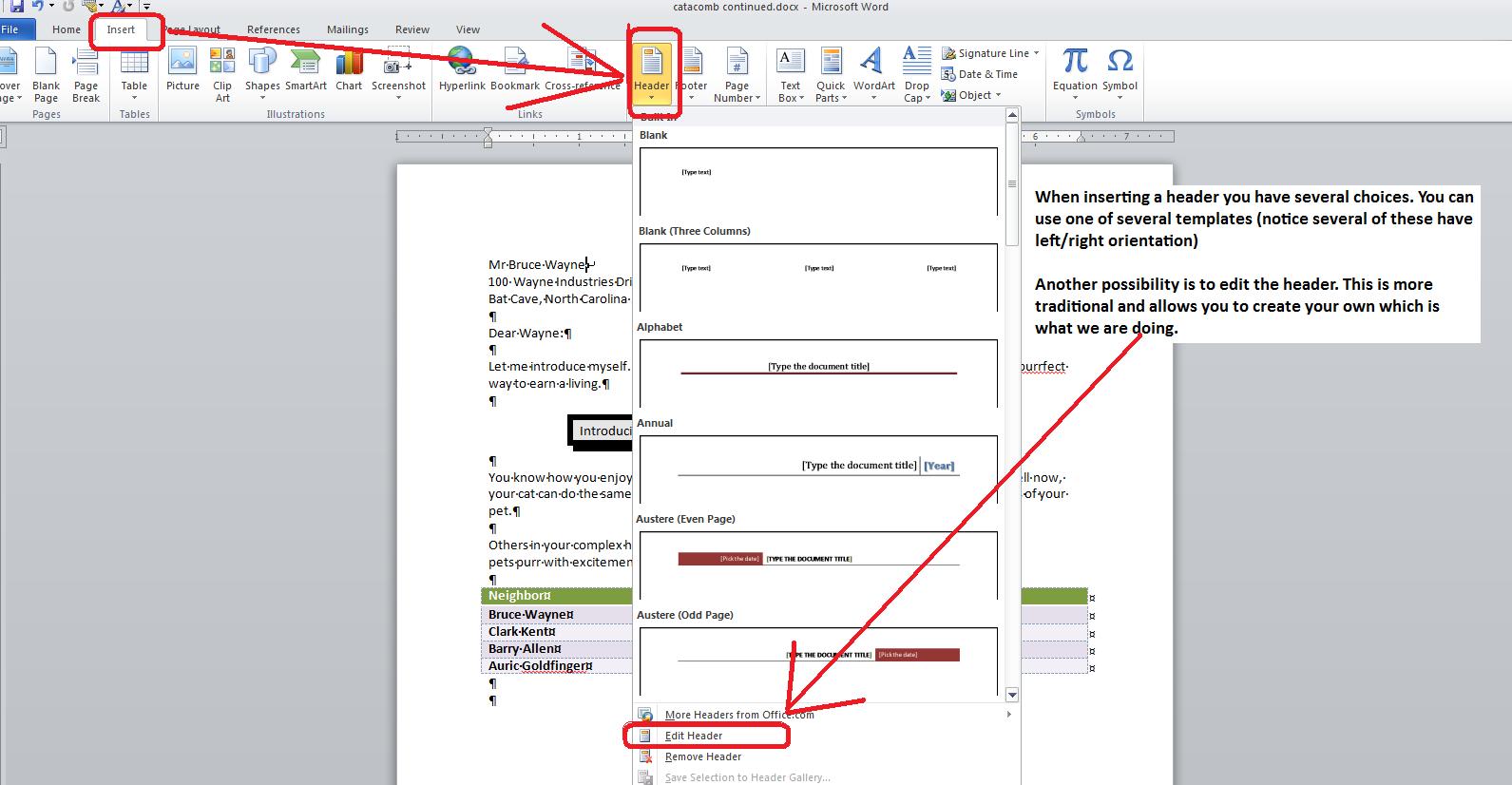Click the WordArt icon
The height and width of the screenshot is (785, 1512).
tap(871, 61)
